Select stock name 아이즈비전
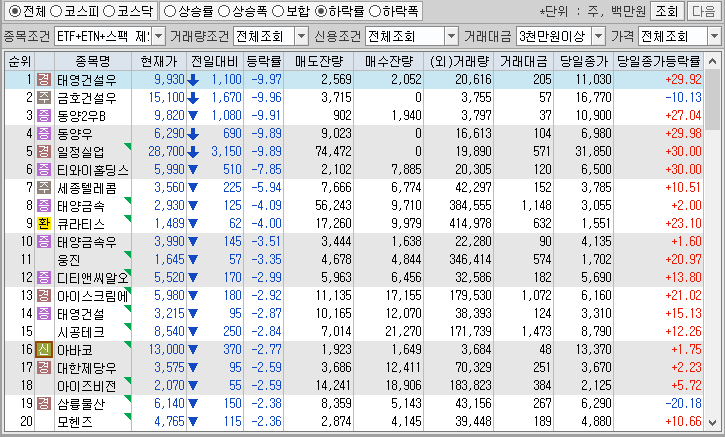 (86, 386)
